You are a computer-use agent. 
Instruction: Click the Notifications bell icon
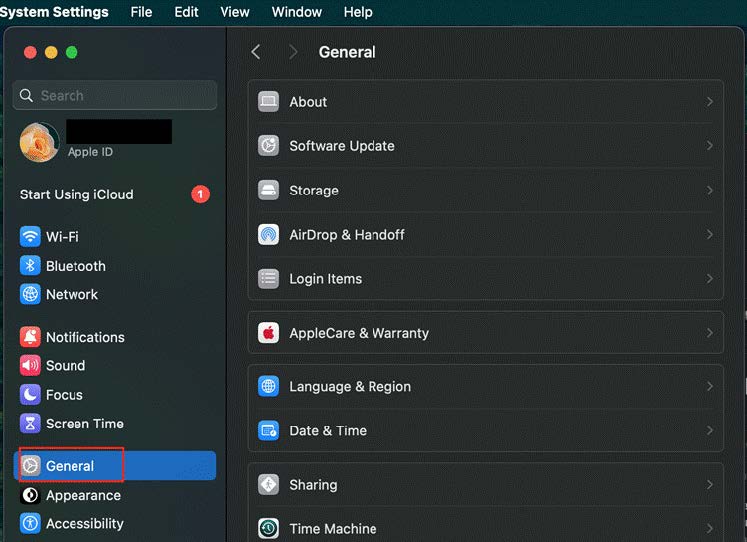click(30, 337)
